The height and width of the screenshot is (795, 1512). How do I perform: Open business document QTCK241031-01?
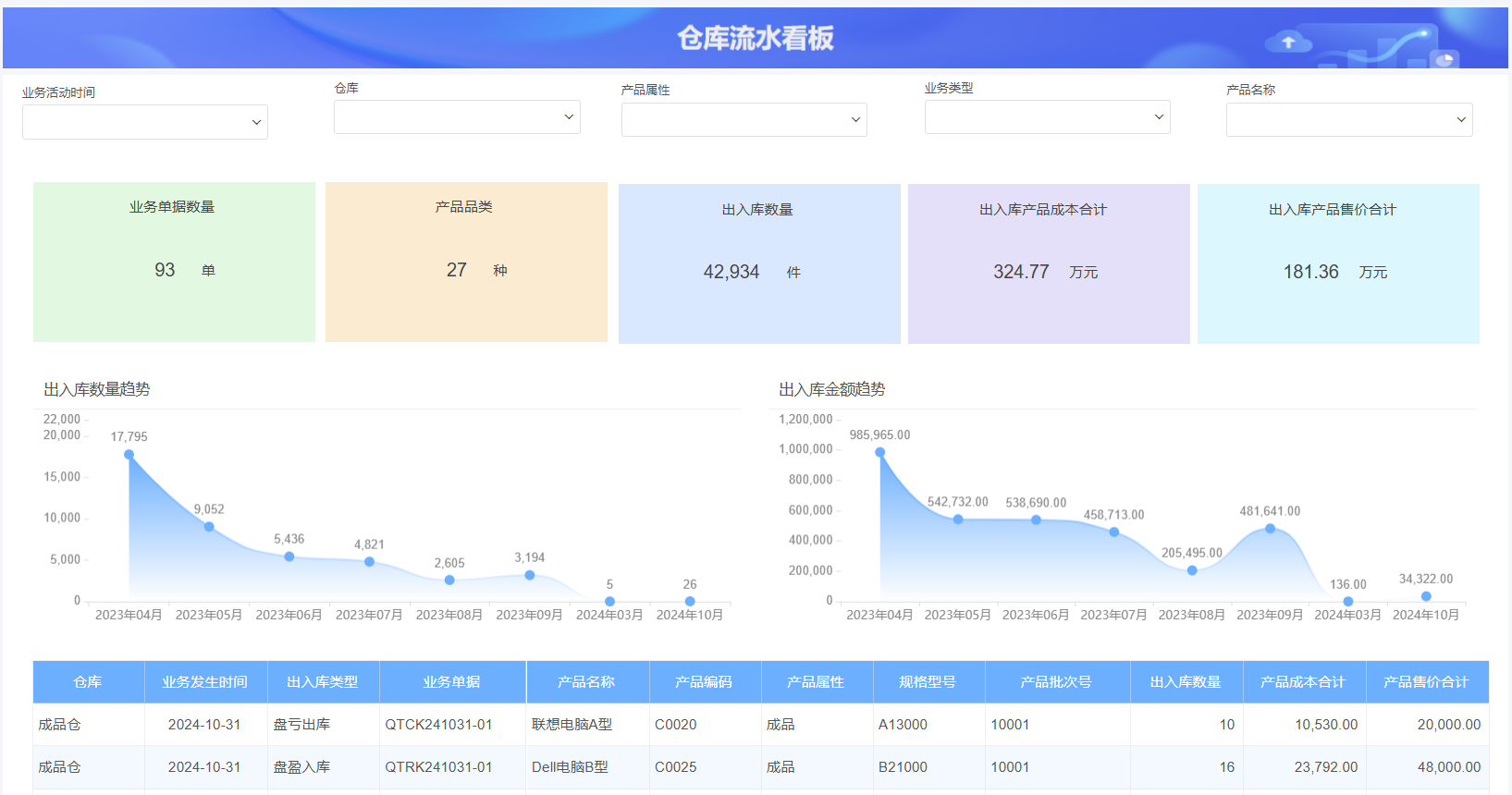click(x=438, y=725)
